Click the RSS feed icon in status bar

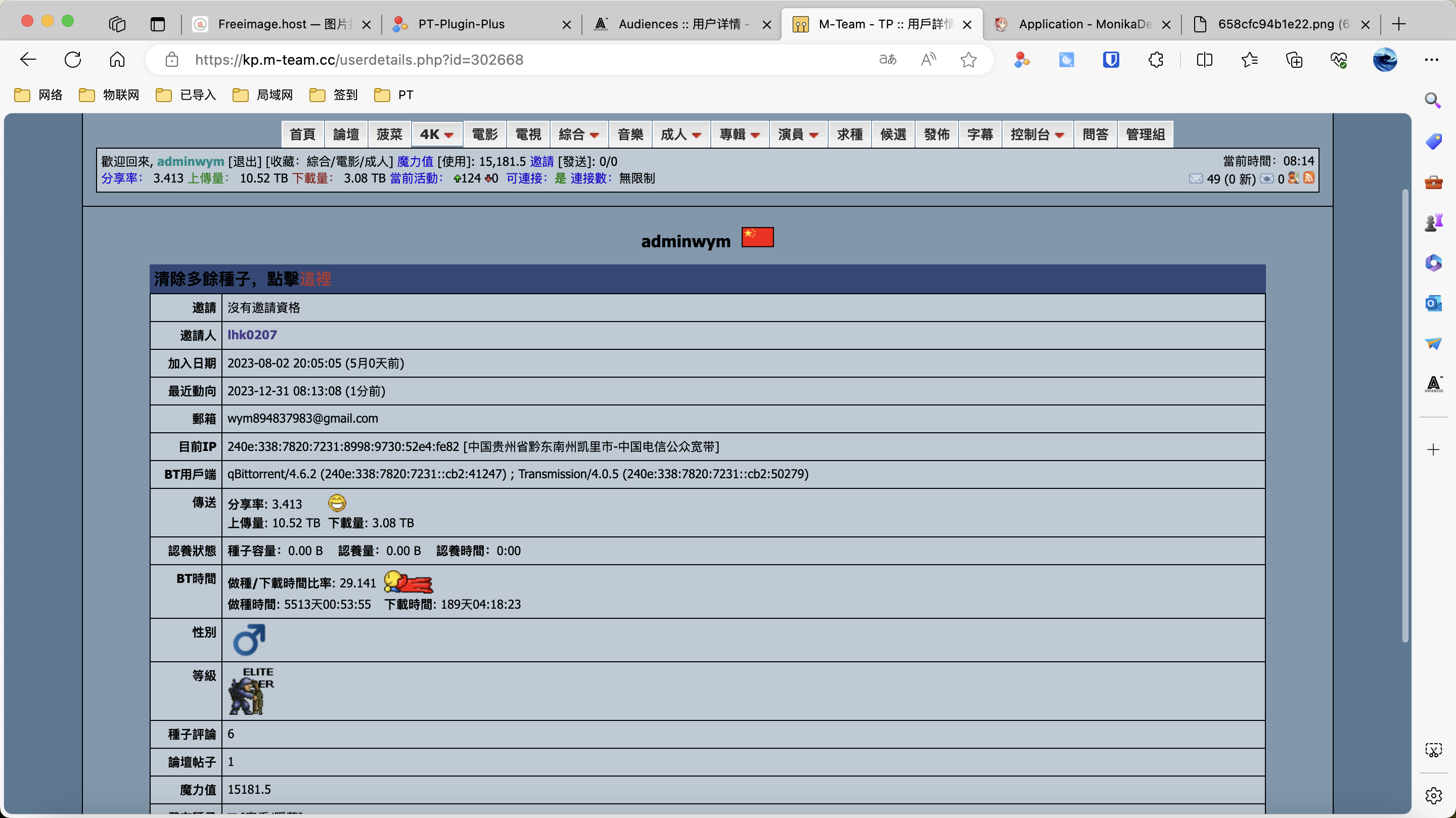1308,178
